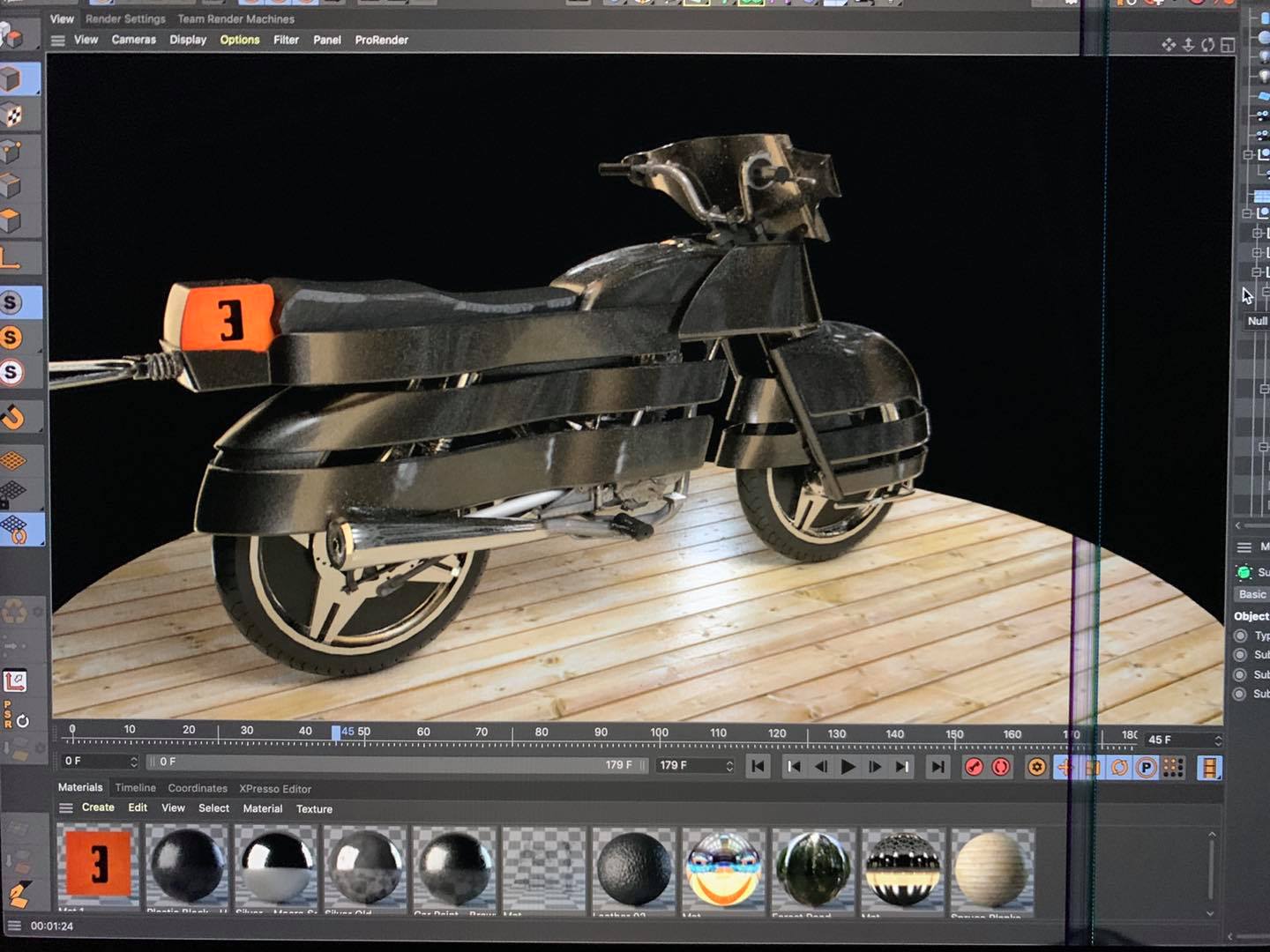The width and height of the screenshot is (1270, 952).
Task: Play the animation forwards
Action: coord(848,767)
